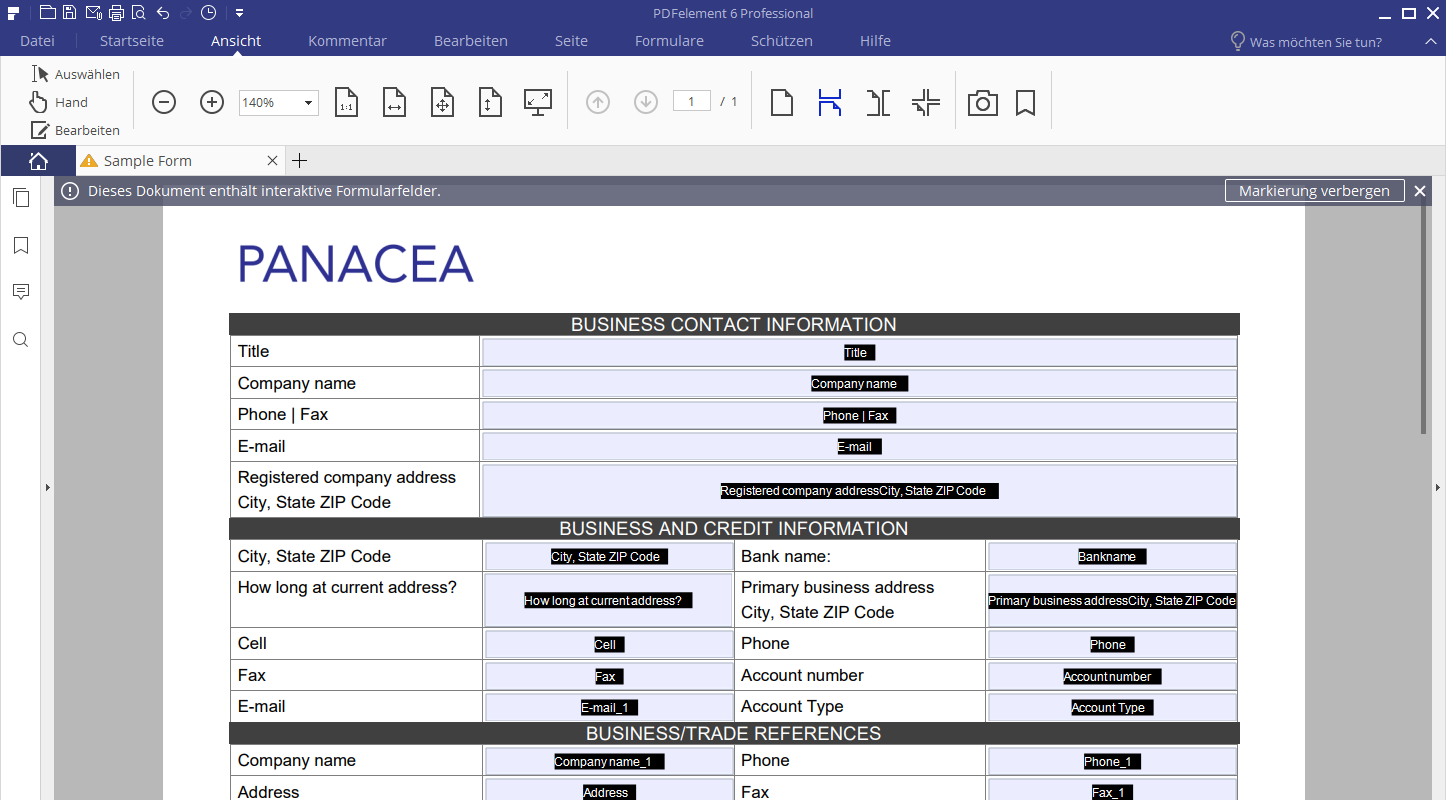Print the document via printer icon
Viewport: 1446px width, 800px height.
pyautogui.click(x=116, y=13)
